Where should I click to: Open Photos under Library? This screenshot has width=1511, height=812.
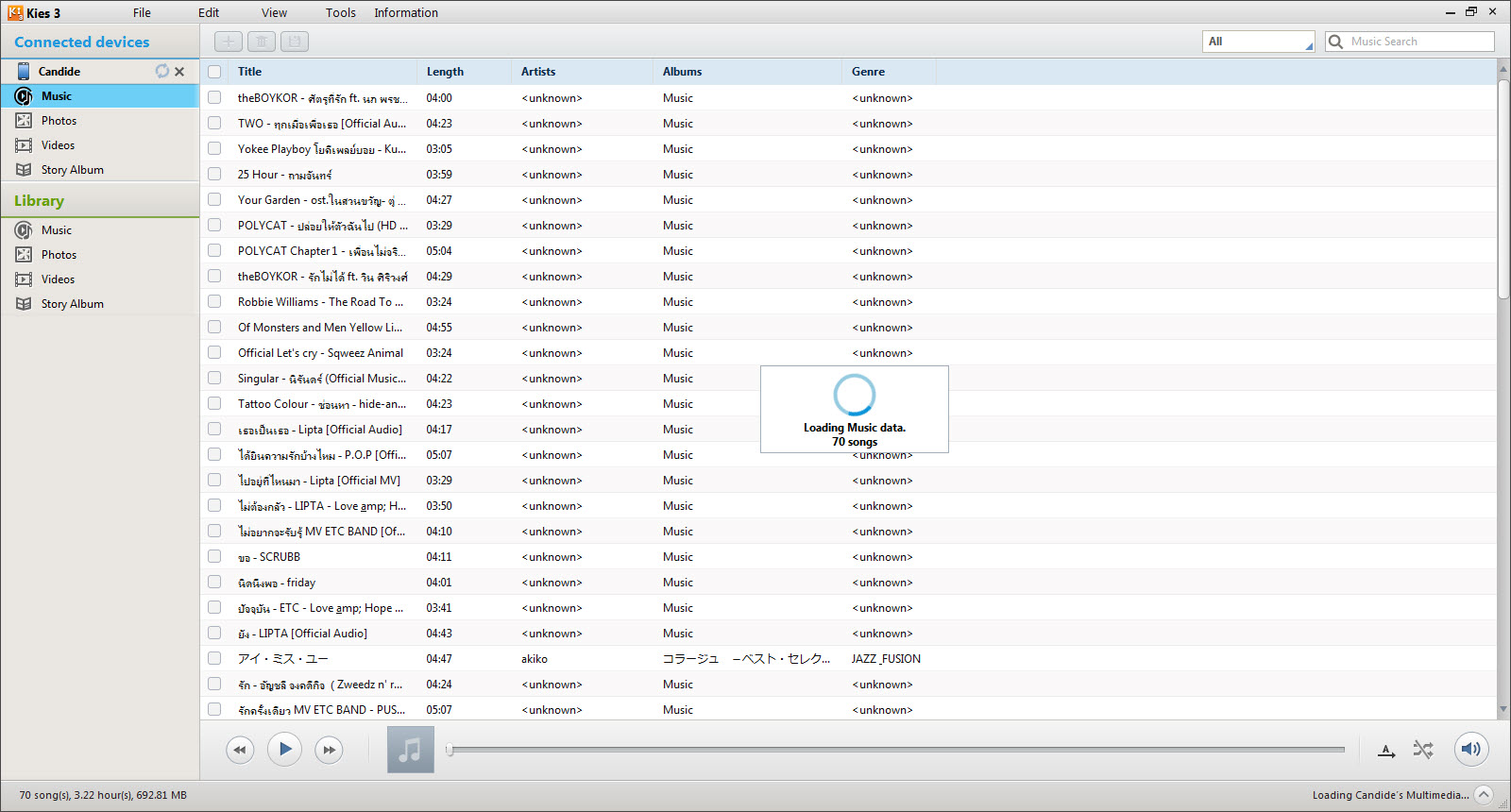(59, 255)
